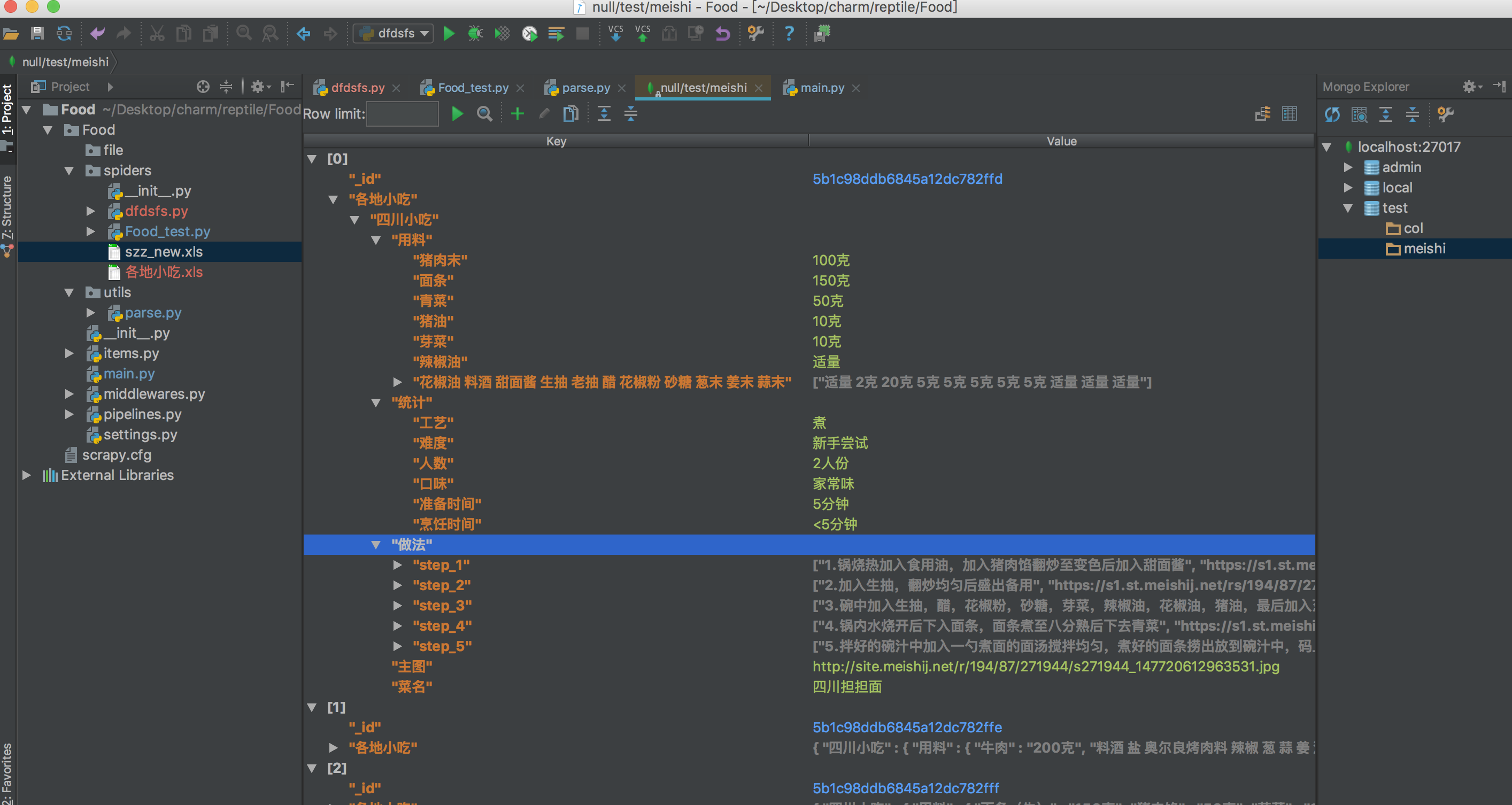Screen dimensions: 1512x805
Task: Open Help with the question mark icon
Action: pos(790,34)
